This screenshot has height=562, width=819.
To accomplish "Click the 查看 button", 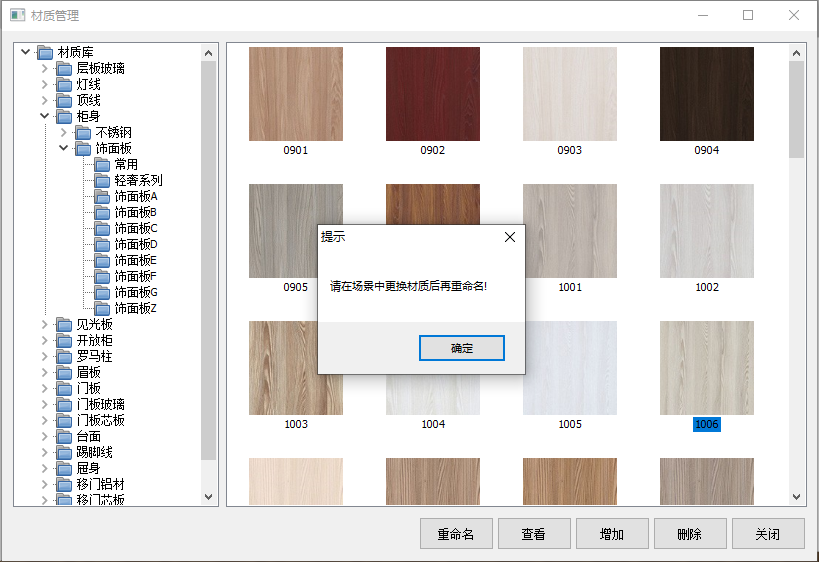I will click(534, 534).
